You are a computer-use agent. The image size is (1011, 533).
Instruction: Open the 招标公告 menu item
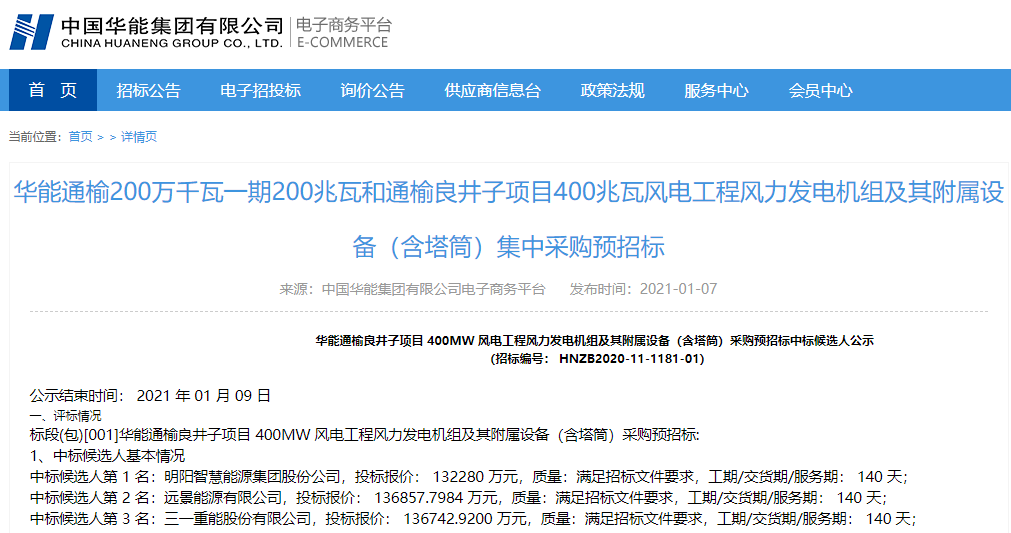point(148,90)
